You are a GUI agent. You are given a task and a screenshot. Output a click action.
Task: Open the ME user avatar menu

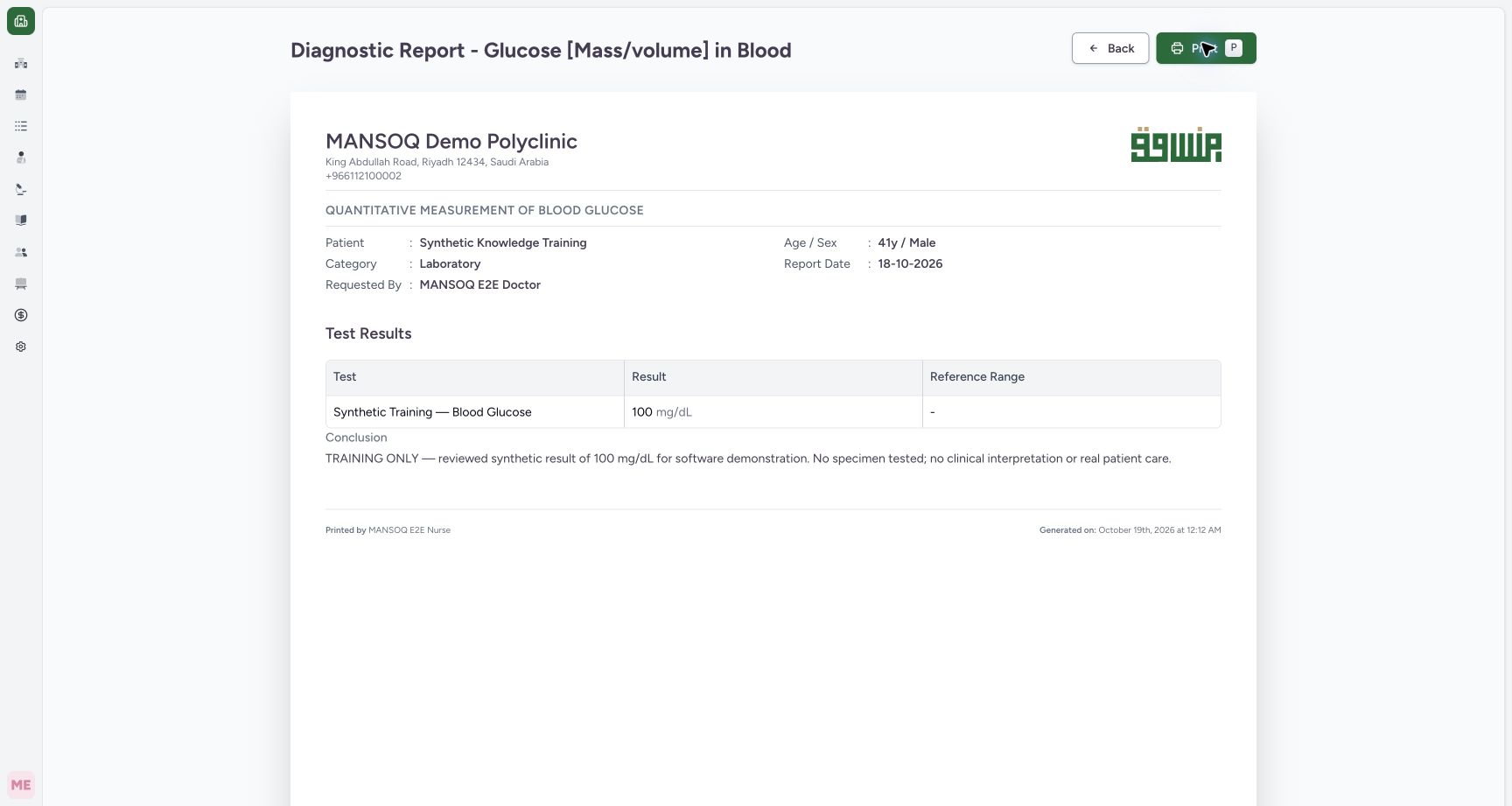click(x=21, y=785)
